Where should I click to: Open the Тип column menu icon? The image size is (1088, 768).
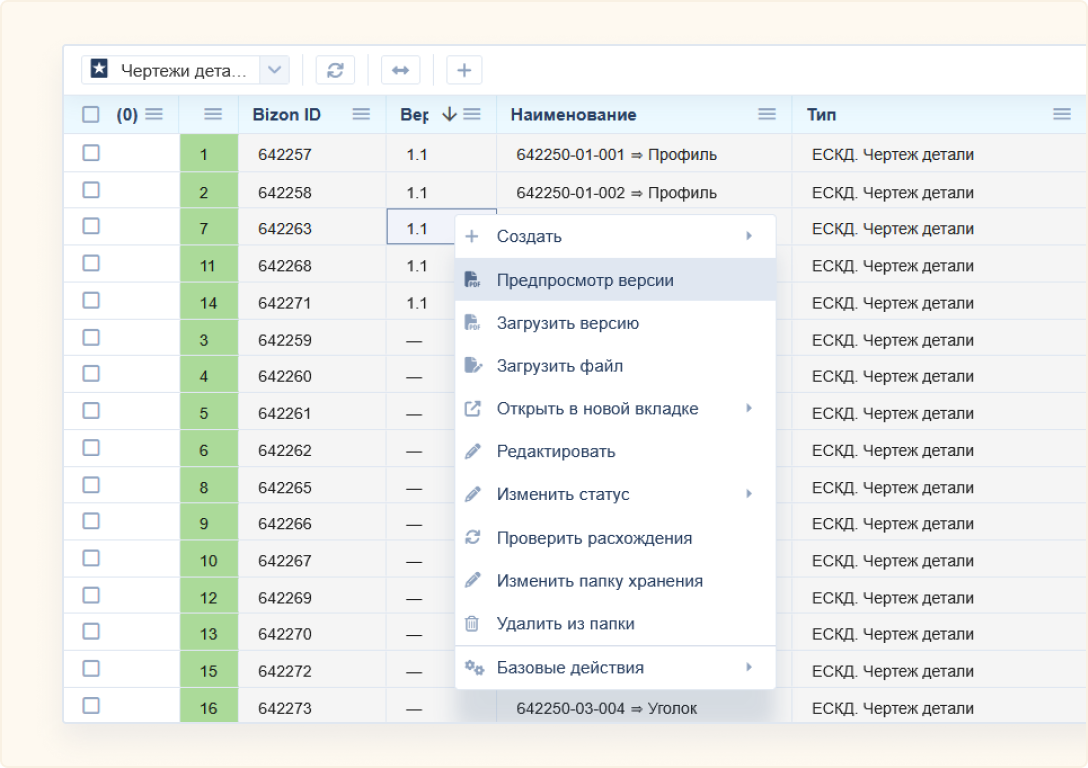(1062, 115)
